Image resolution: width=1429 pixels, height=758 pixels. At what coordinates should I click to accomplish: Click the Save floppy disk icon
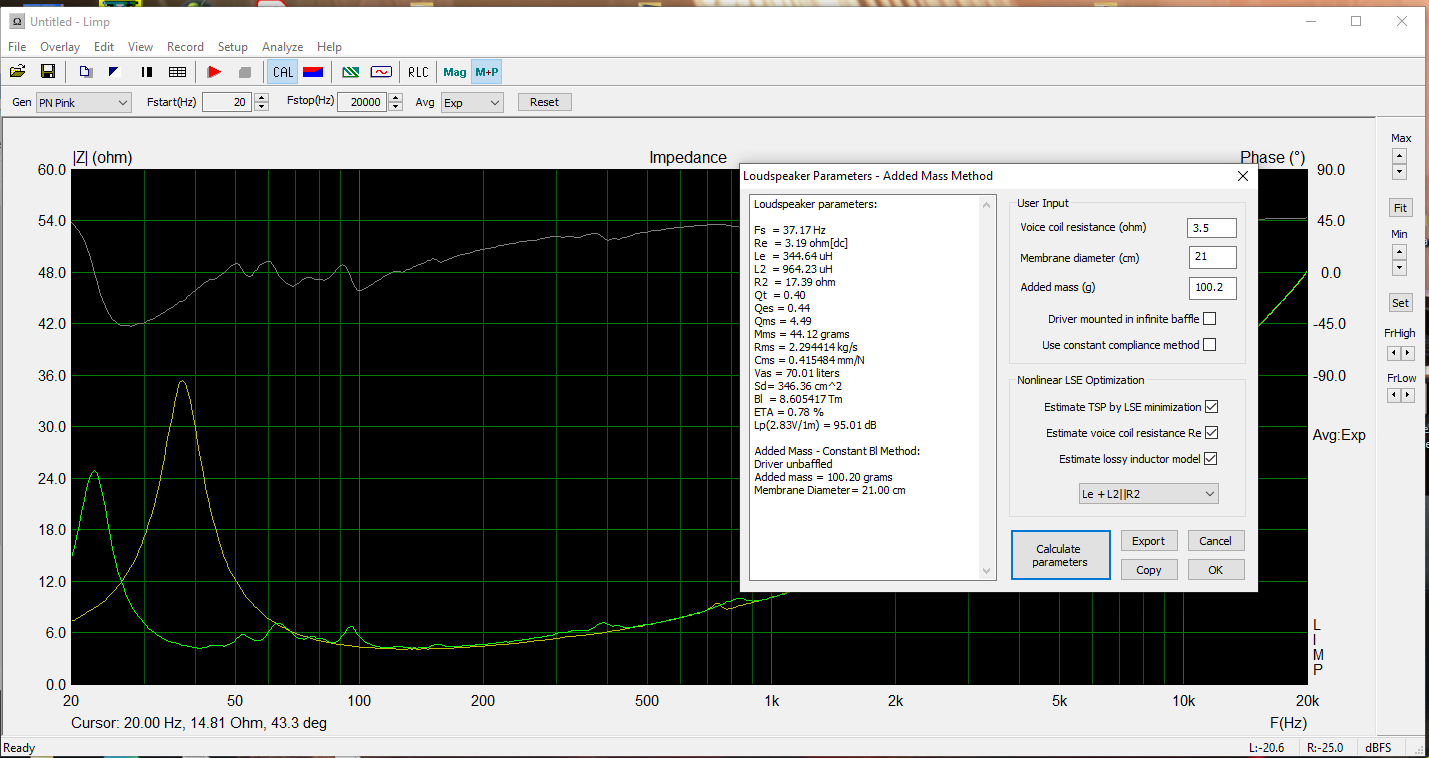(x=47, y=72)
